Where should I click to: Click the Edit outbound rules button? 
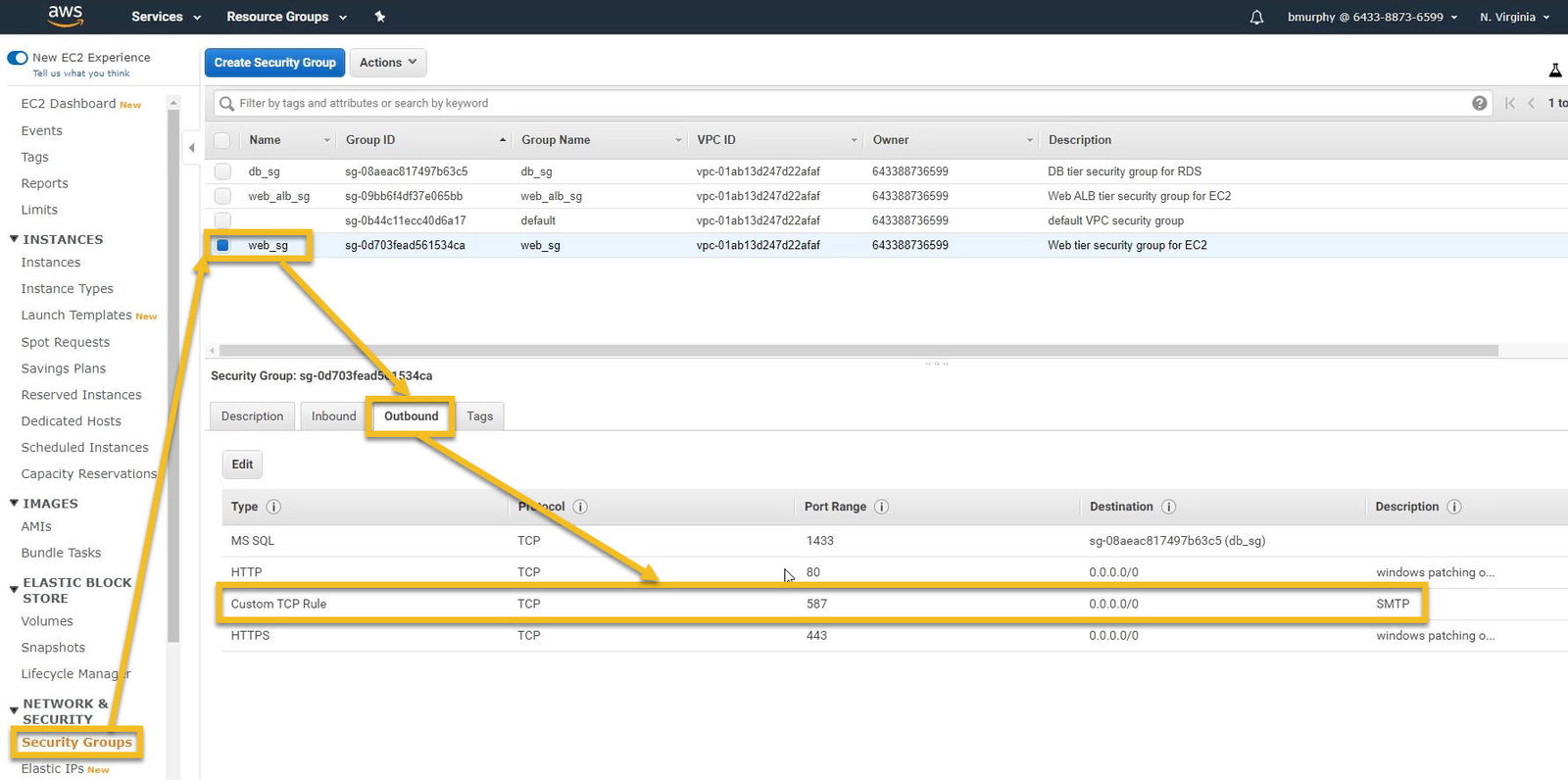pos(242,464)
